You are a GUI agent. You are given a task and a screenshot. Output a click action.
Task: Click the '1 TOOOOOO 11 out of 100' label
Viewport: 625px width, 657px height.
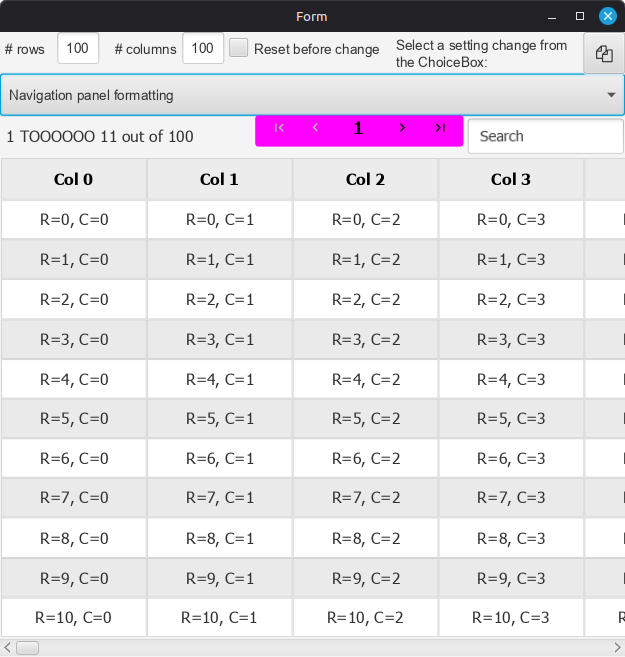[x=100, y=137]
